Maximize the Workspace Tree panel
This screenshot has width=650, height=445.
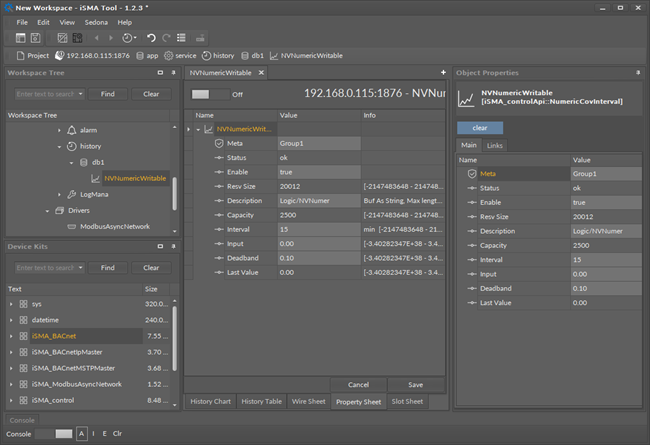(x=160, y=73)
